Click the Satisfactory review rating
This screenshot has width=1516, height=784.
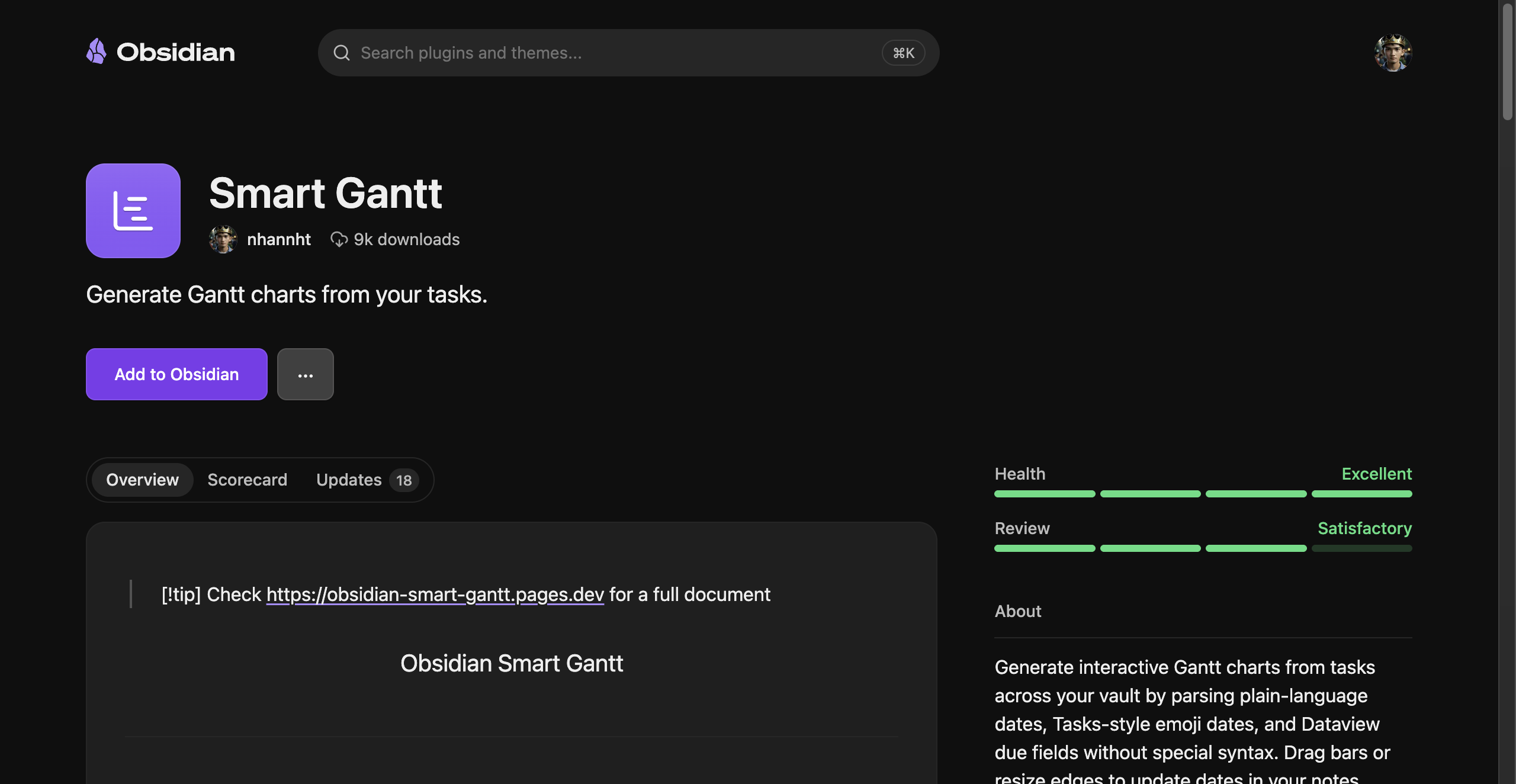coord(1364,528)
